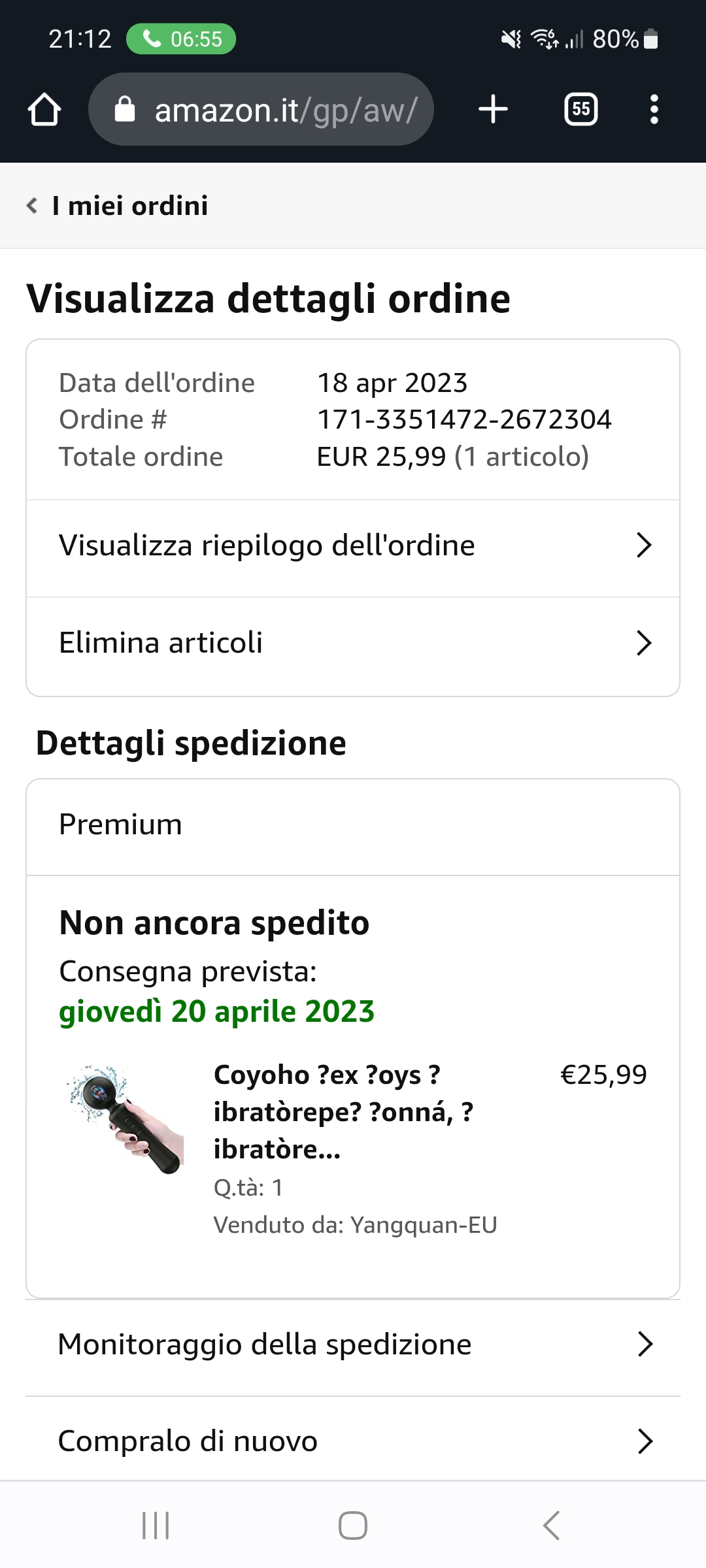Tap the lock icon in address bar

pos(124,109)
